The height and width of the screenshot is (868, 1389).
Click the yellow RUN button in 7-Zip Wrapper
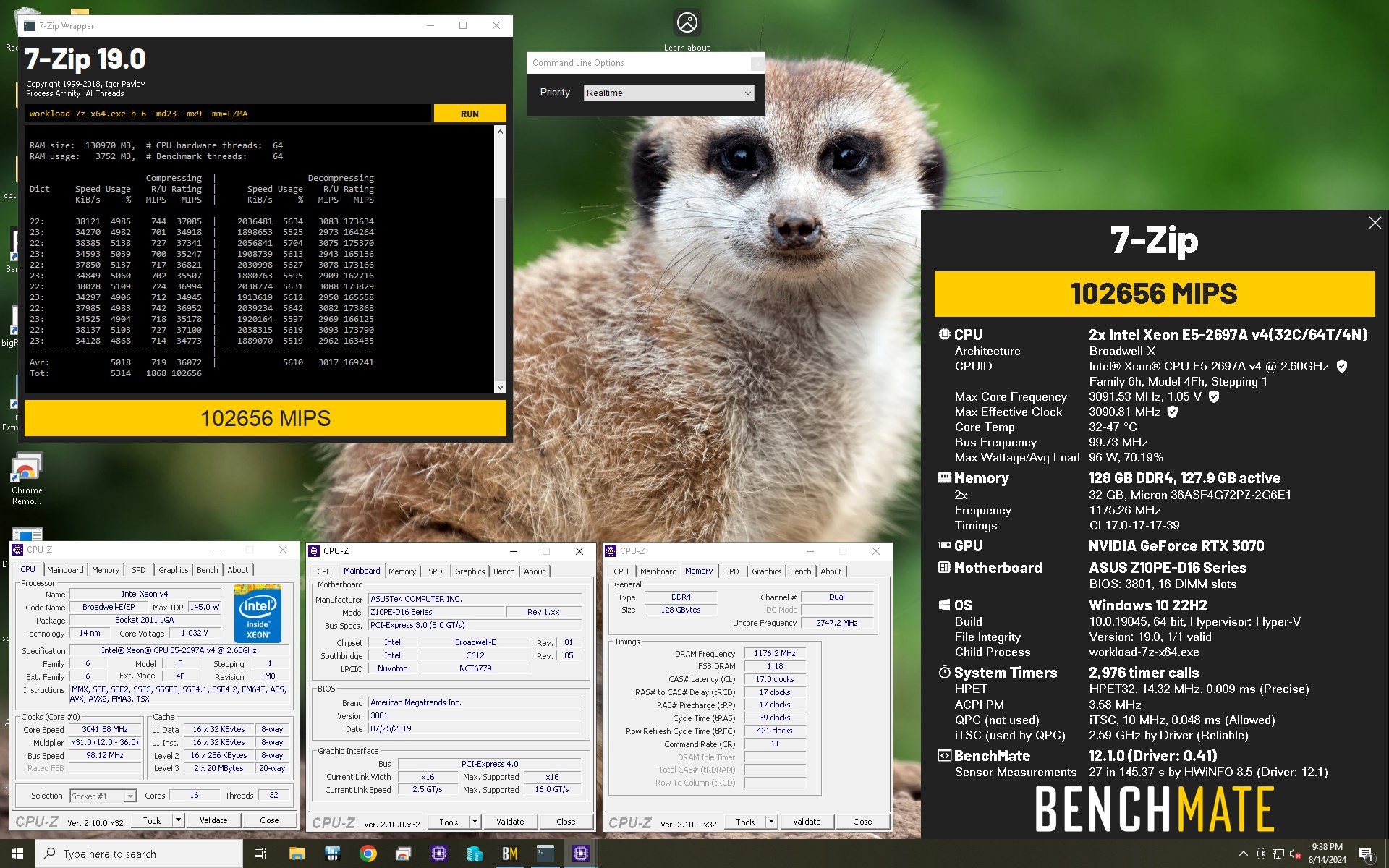pyautogui.click(x=470, y=114)
